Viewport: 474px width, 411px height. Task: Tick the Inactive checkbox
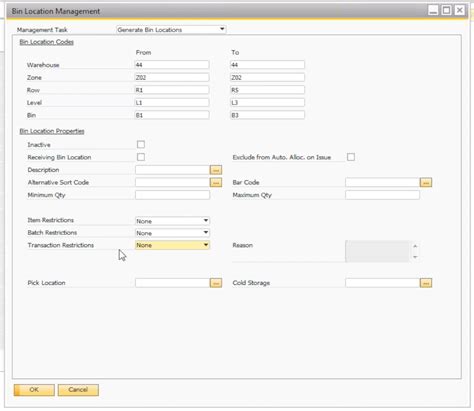(x=141, y=144)
